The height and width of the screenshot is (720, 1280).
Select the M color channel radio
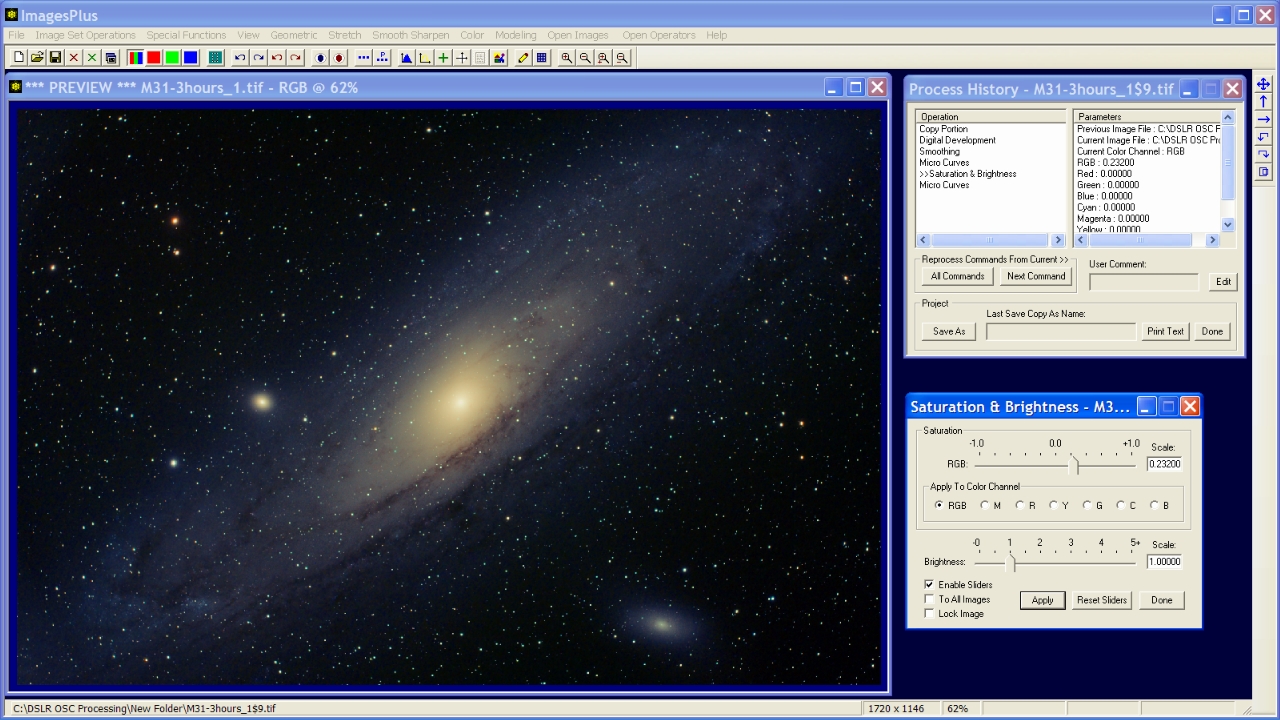[x=985, y=505]
